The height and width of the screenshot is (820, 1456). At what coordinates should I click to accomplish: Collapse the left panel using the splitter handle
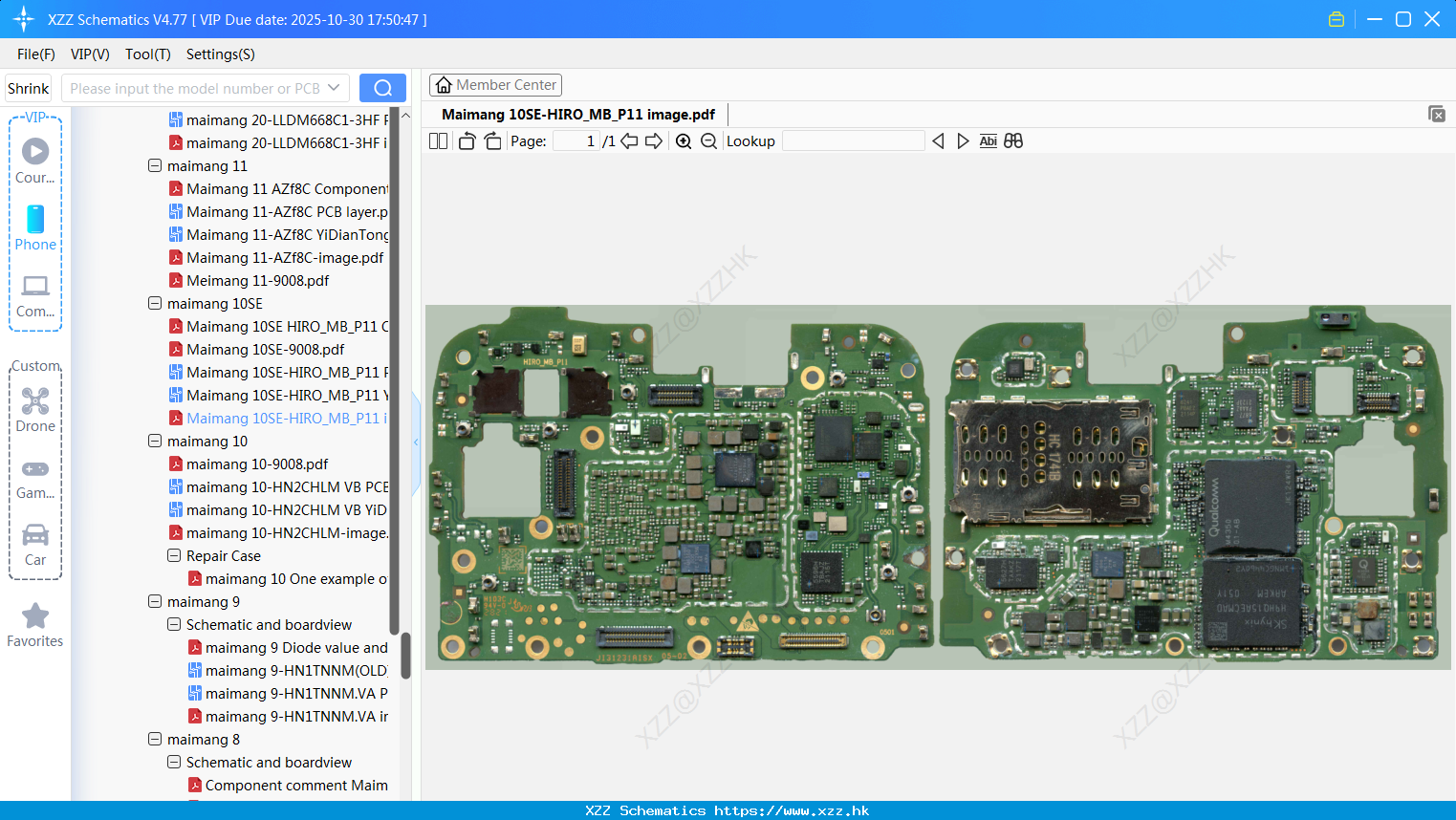click(x=416, y=442)
